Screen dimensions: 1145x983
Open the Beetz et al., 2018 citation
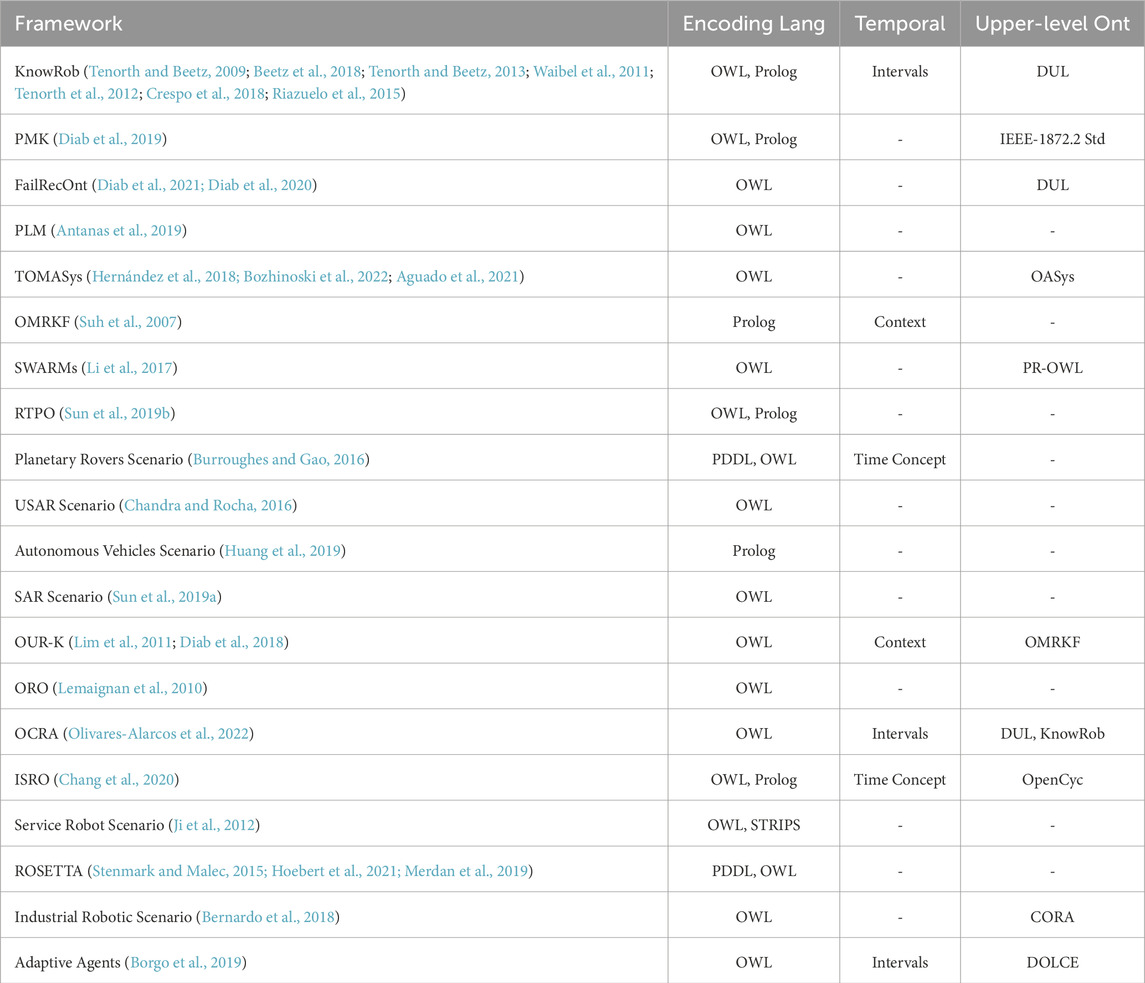307,72
